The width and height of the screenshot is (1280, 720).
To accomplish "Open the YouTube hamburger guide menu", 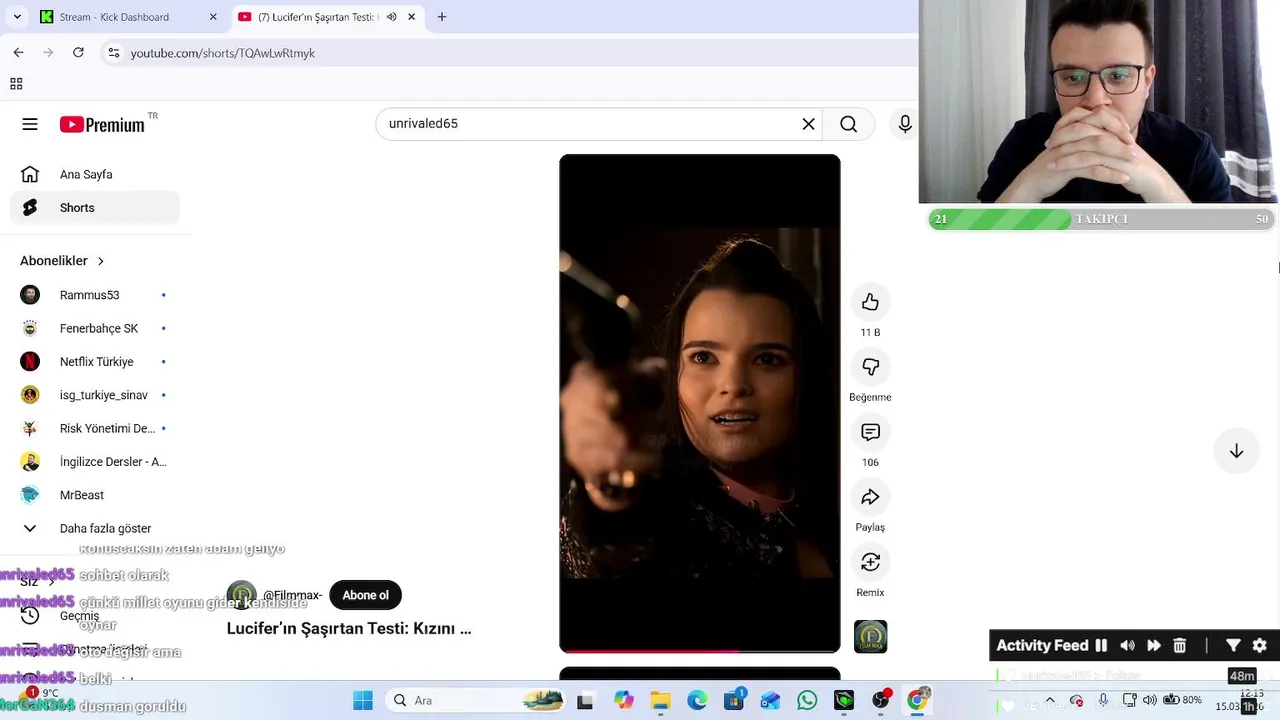I will 30,124.
